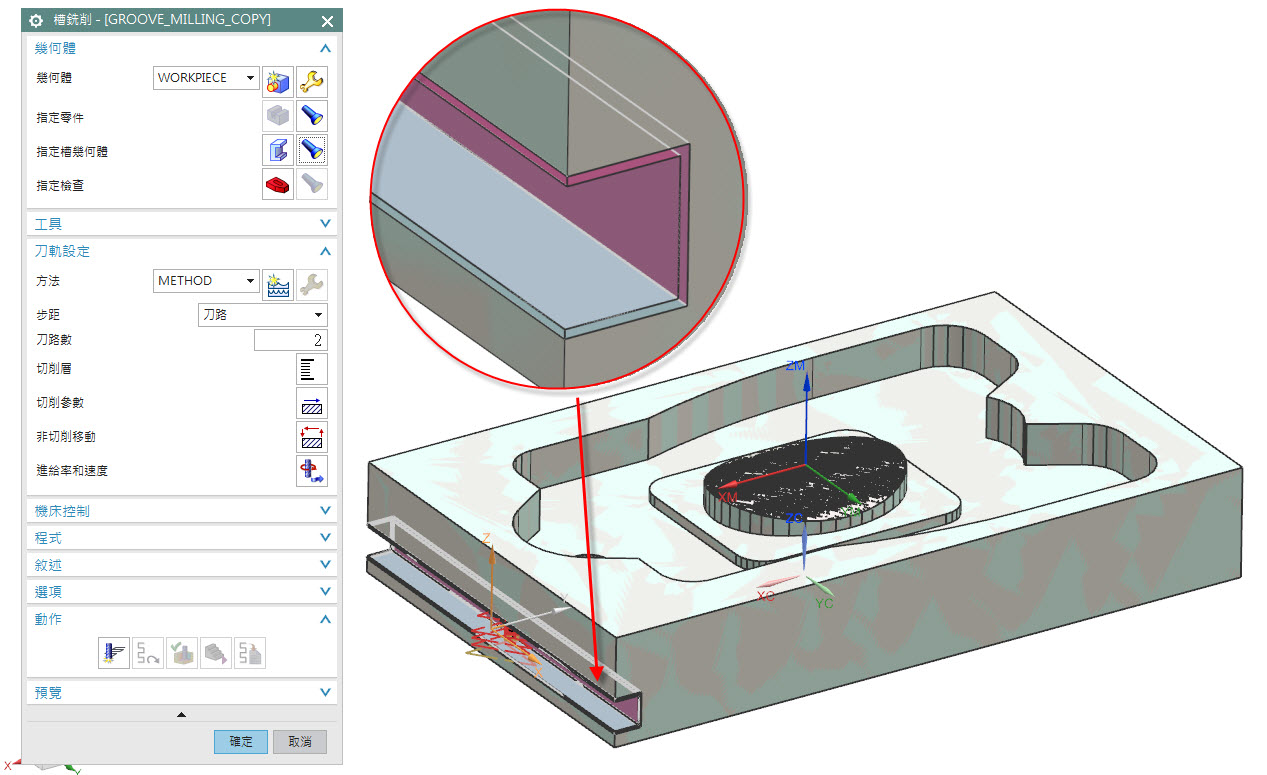This screenshot has width=1267, height=775.
Task: Click the 刀路數 input field
Action: (290, 340)
